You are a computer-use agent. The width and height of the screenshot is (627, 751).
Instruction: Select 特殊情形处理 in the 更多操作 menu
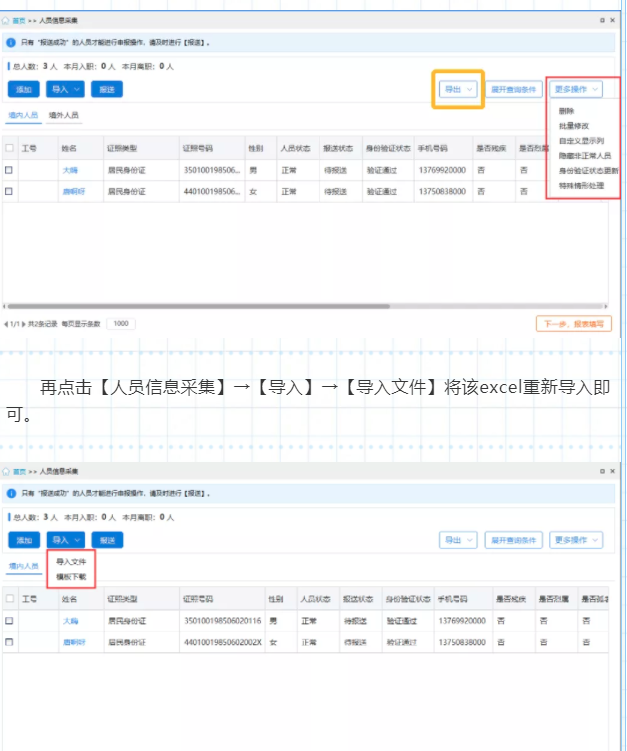[582, 186]
